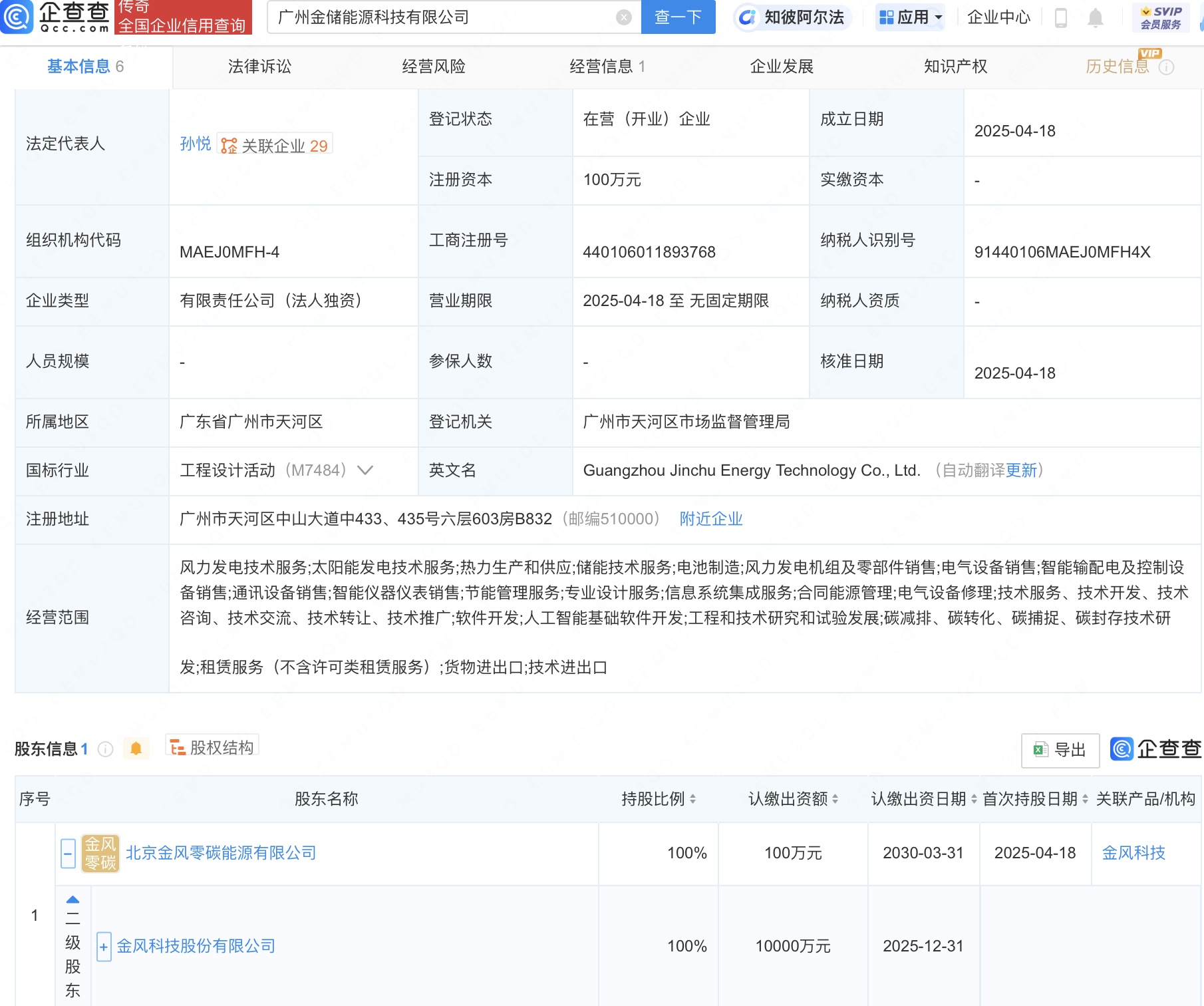
Task: Click the shareholder monitoring bell icon
Action: tap(136, 749)
